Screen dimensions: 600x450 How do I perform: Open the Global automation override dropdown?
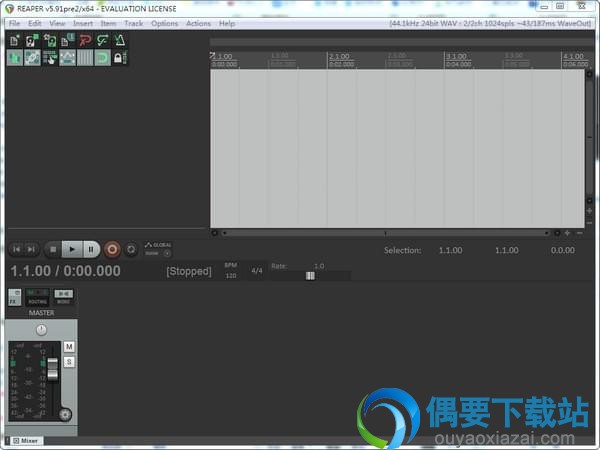(158, 249)
